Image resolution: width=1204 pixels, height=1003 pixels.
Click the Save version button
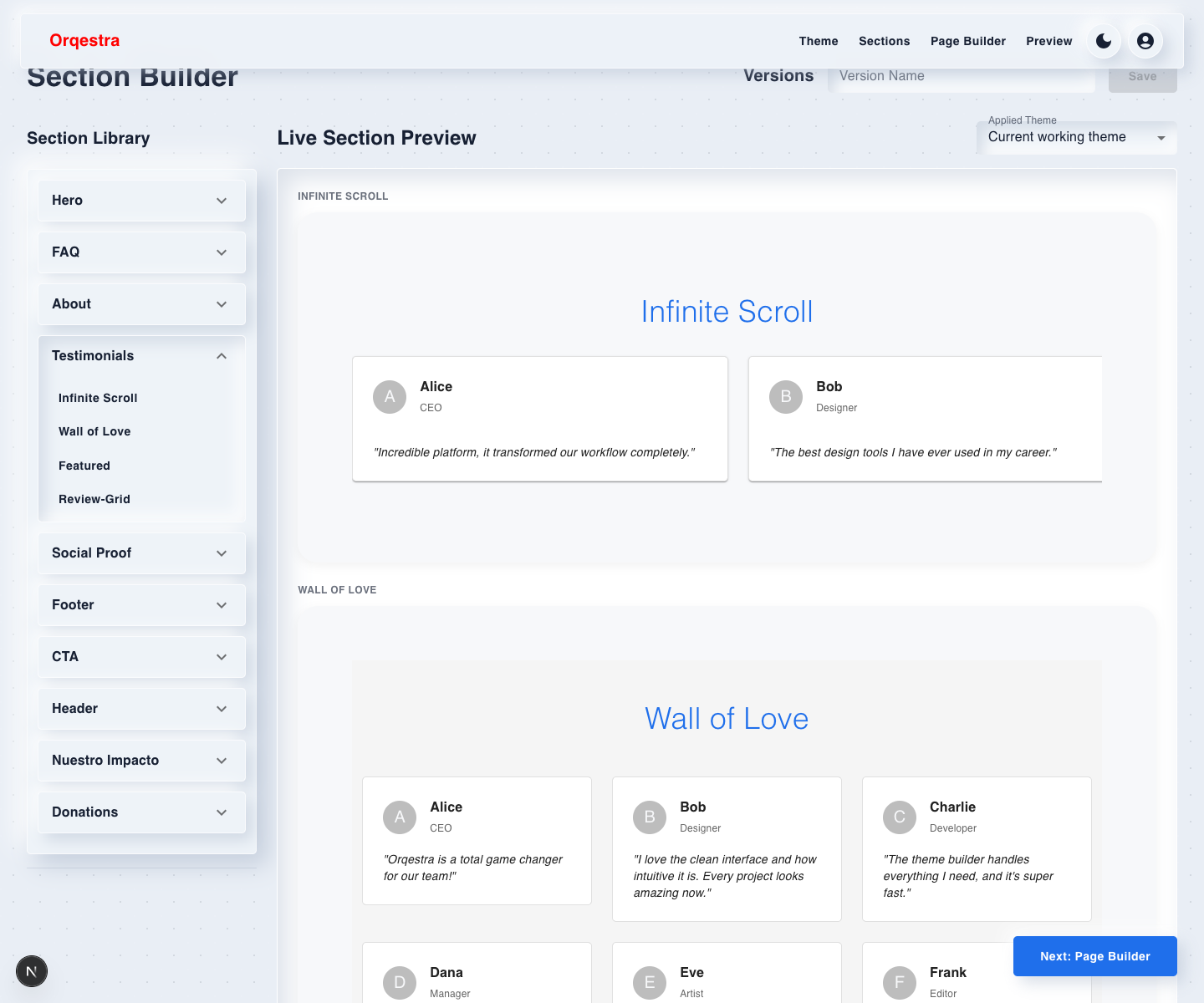click(x=1143, y=76)
